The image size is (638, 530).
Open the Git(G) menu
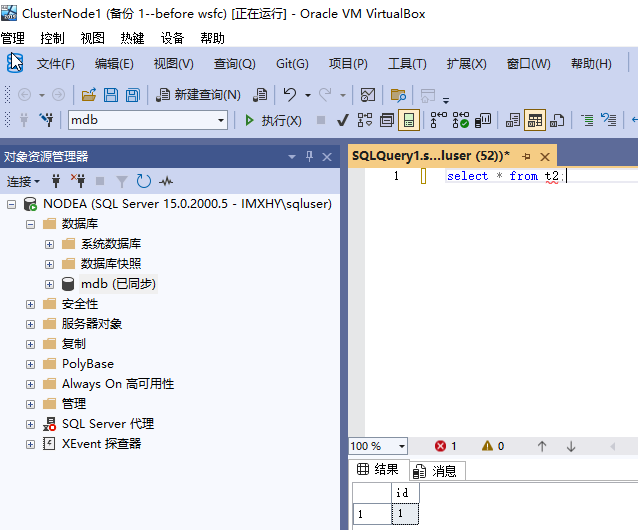(x=292, y=64)
